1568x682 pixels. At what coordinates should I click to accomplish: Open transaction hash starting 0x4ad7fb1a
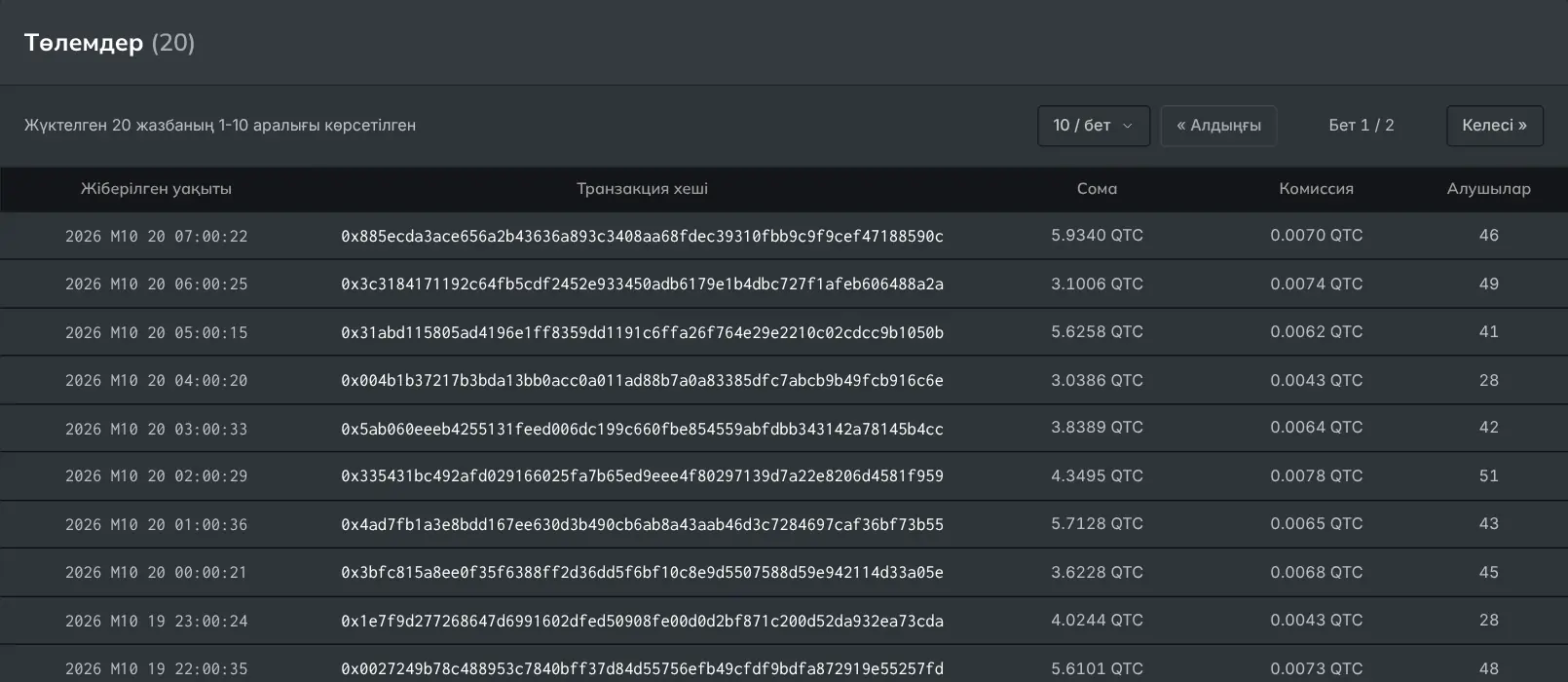[643, 525]
